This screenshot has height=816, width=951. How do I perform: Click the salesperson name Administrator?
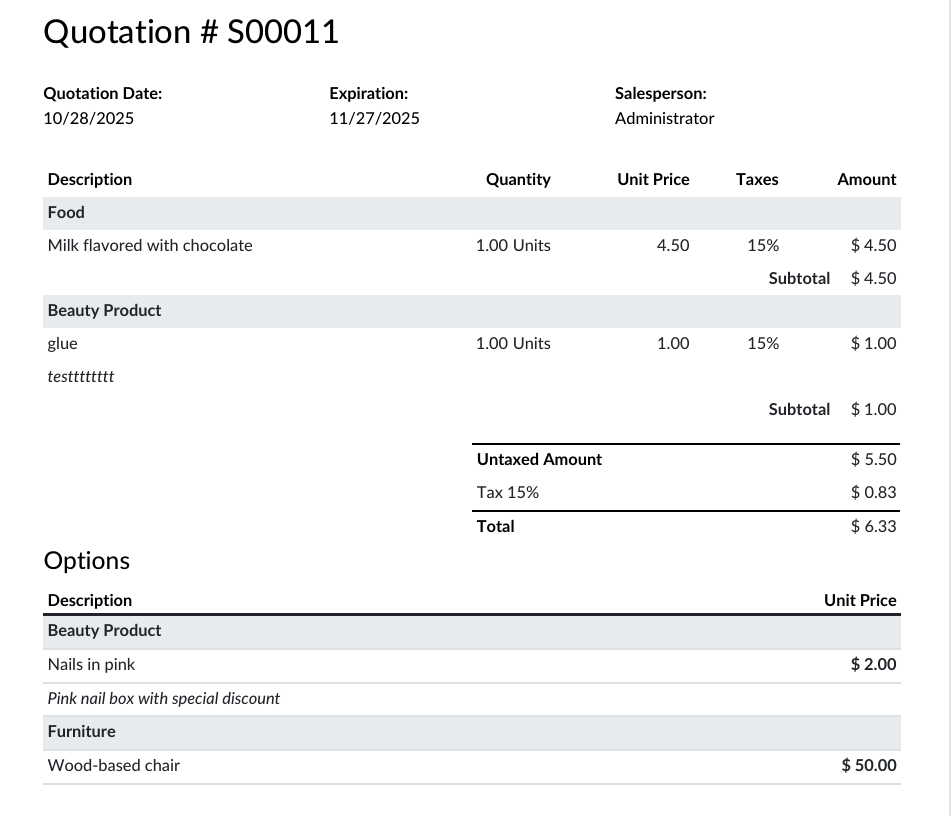tap(664, 118)
